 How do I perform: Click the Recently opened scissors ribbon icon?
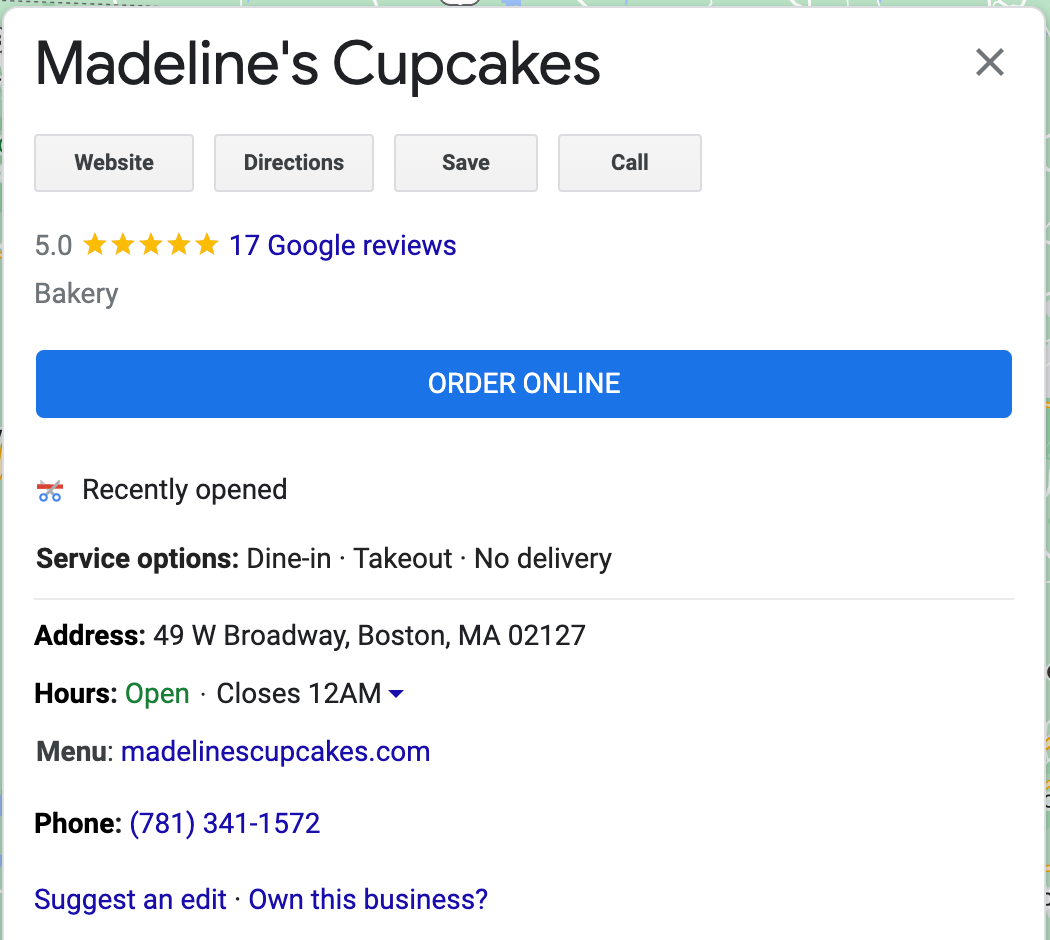pos(50,491)
